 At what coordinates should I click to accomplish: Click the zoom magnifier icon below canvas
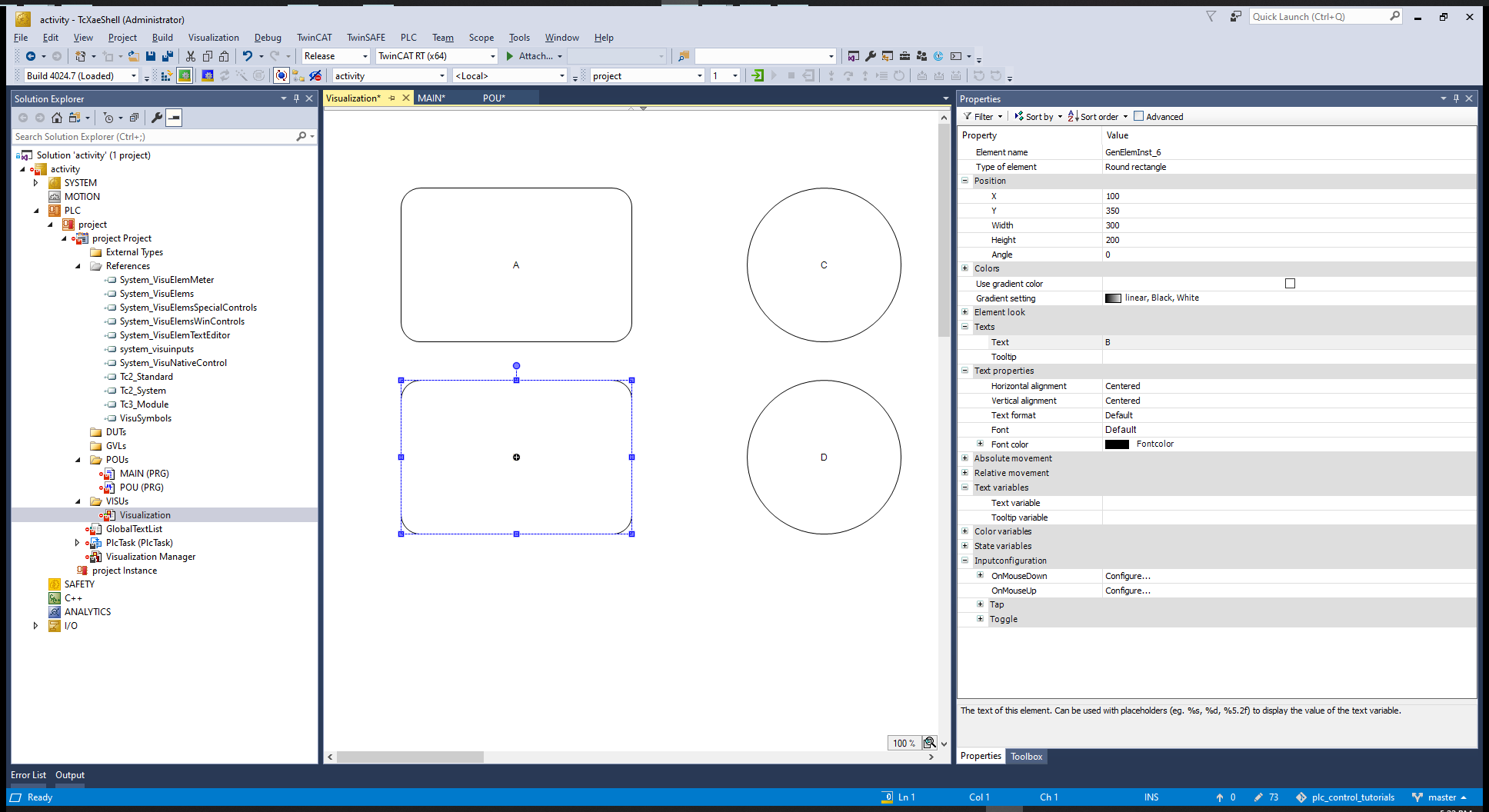tap(929, 743)
